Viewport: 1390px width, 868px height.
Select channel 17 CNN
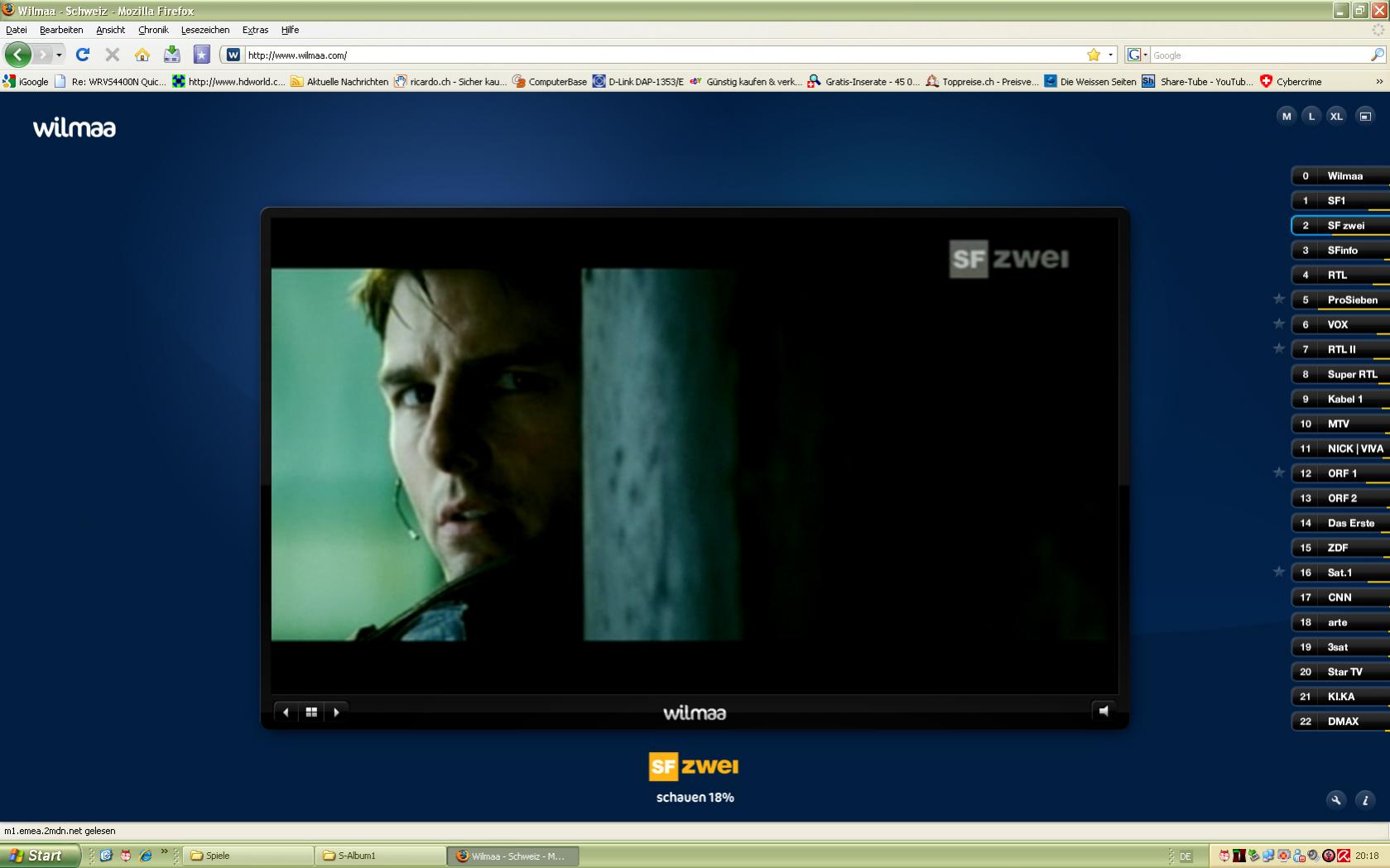tap(1340, 597)
